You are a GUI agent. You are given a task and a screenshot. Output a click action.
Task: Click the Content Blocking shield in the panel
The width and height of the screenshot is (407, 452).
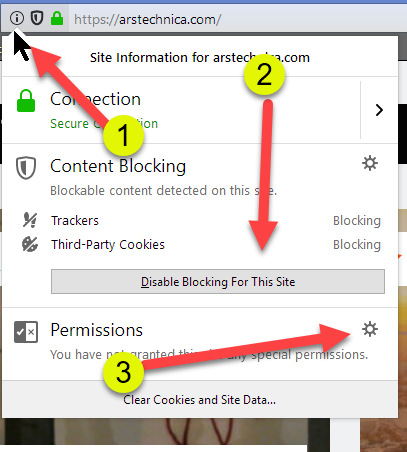pyautogui.click(x=26, y=168)
